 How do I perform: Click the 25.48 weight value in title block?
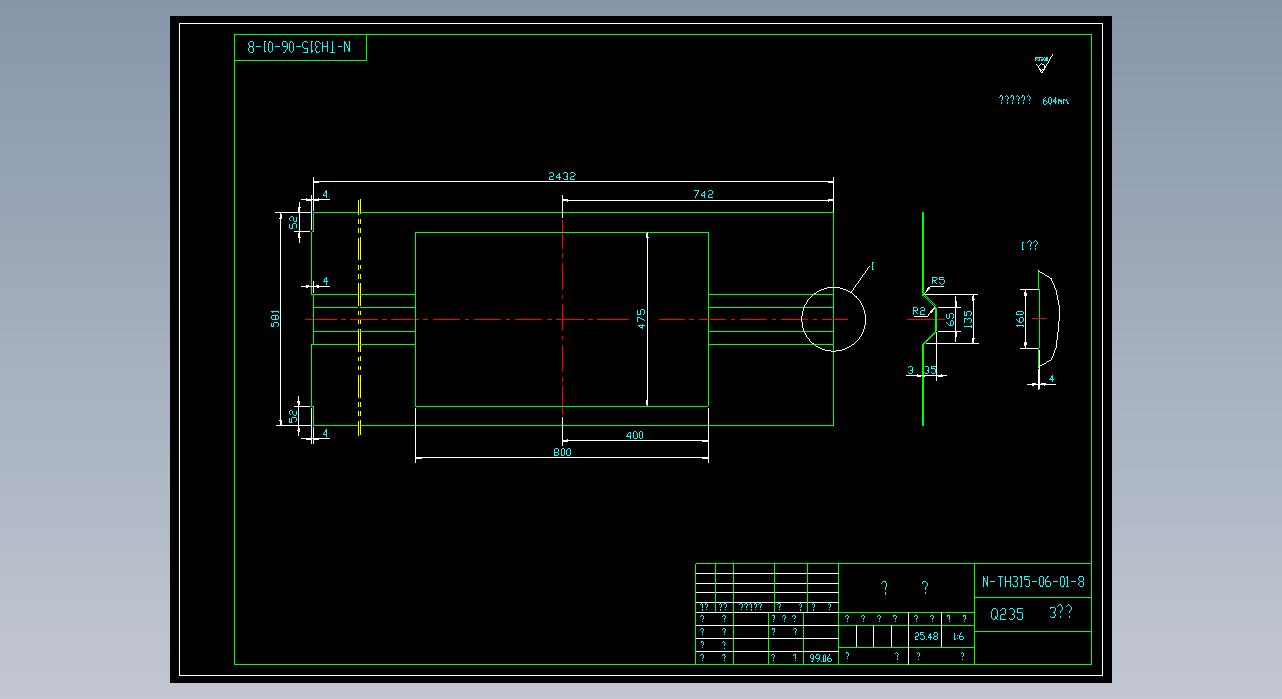click(925, 636)
